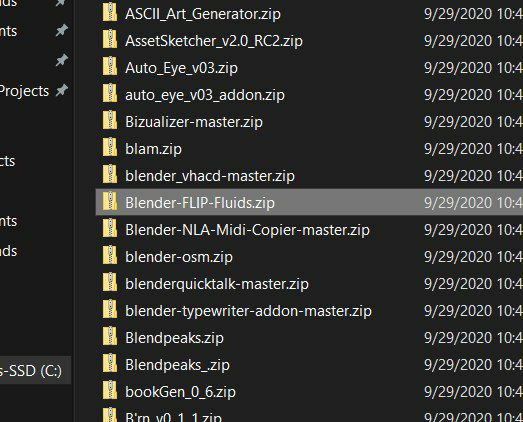Viewport: 523px width, 422px height.
Task: Click the date modified of blam.zip
Action: pyautogui.click(x=473, y=148)
